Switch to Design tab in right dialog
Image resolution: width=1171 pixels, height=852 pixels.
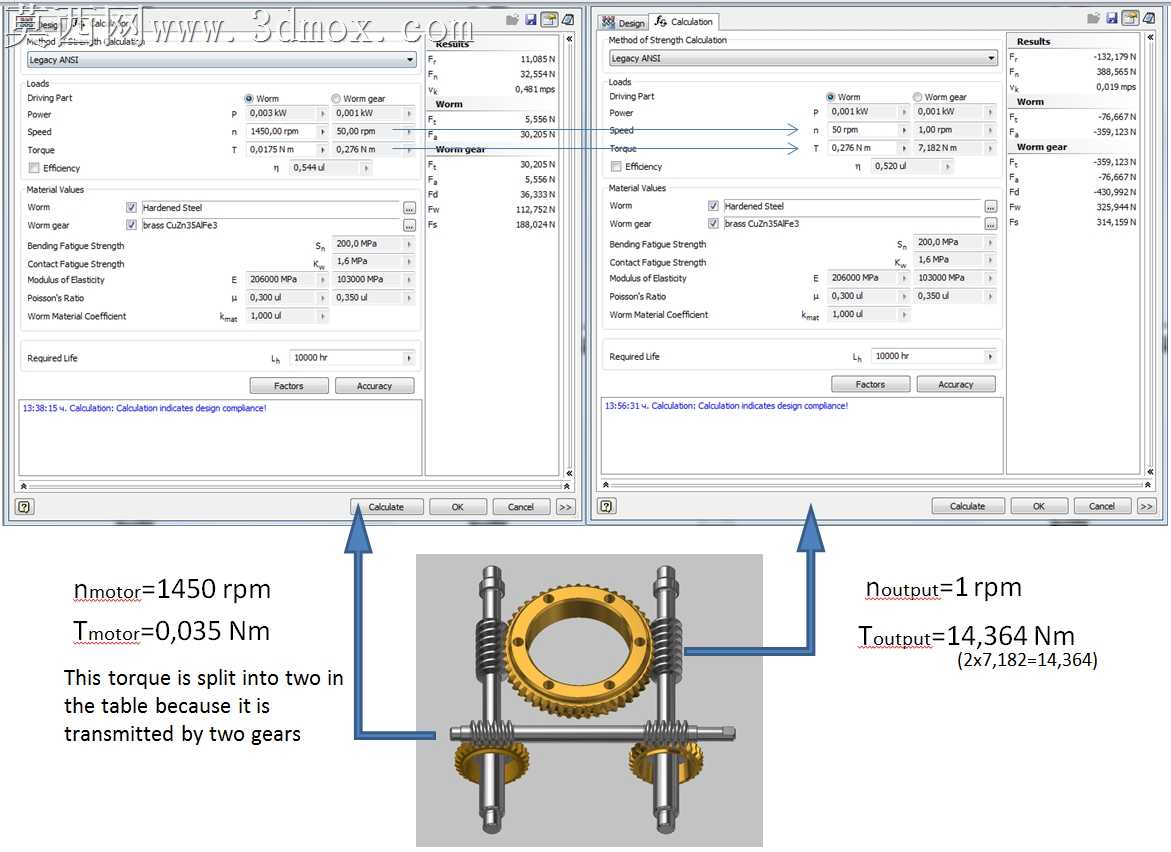coord(624,22)
